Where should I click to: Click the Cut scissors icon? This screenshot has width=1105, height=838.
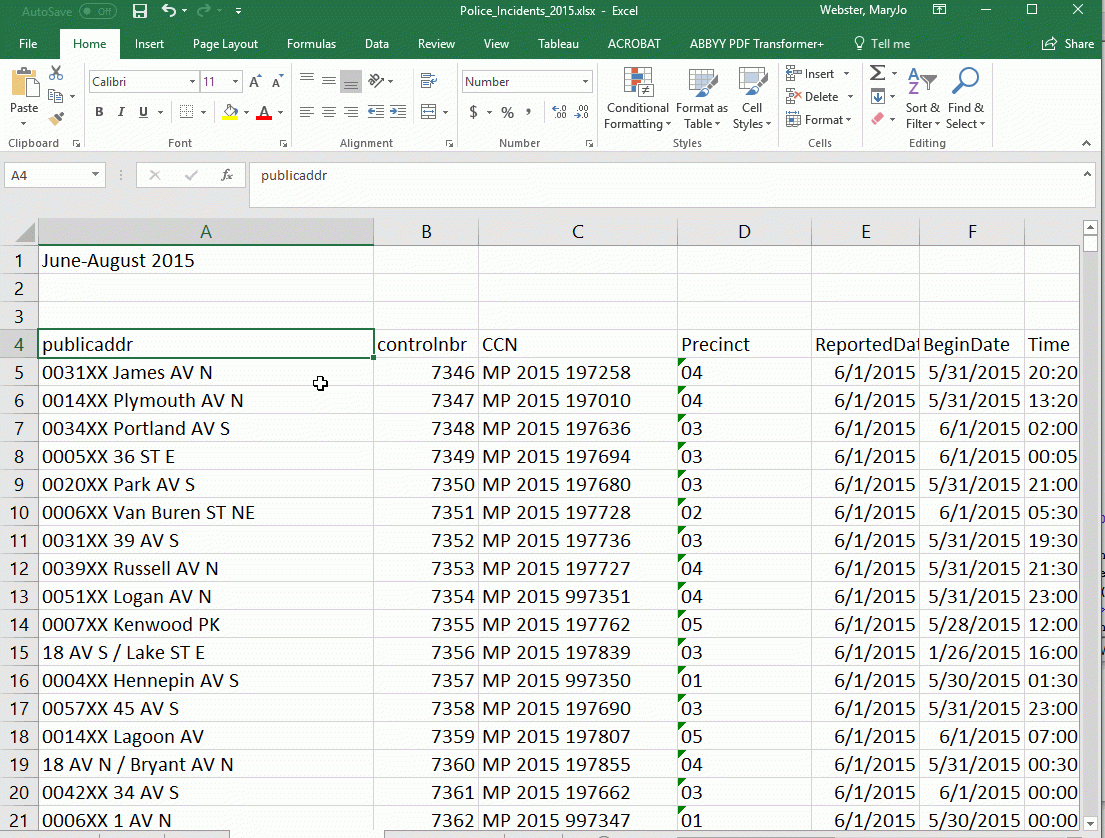point(56,74)
